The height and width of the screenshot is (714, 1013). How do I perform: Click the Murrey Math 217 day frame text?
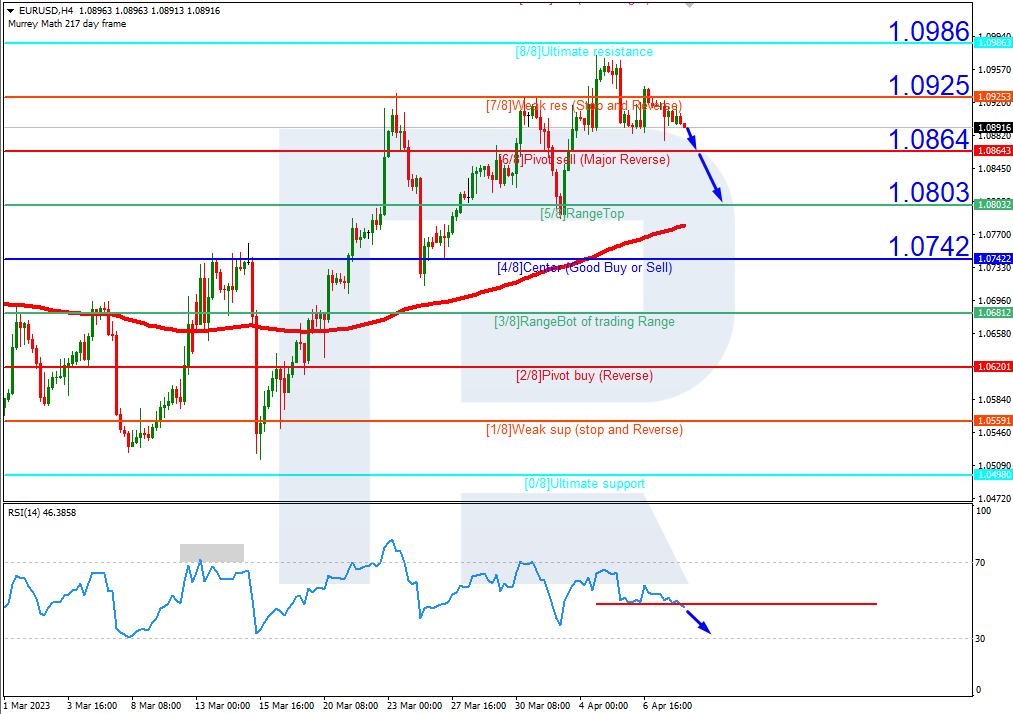[x=67, y=24]
